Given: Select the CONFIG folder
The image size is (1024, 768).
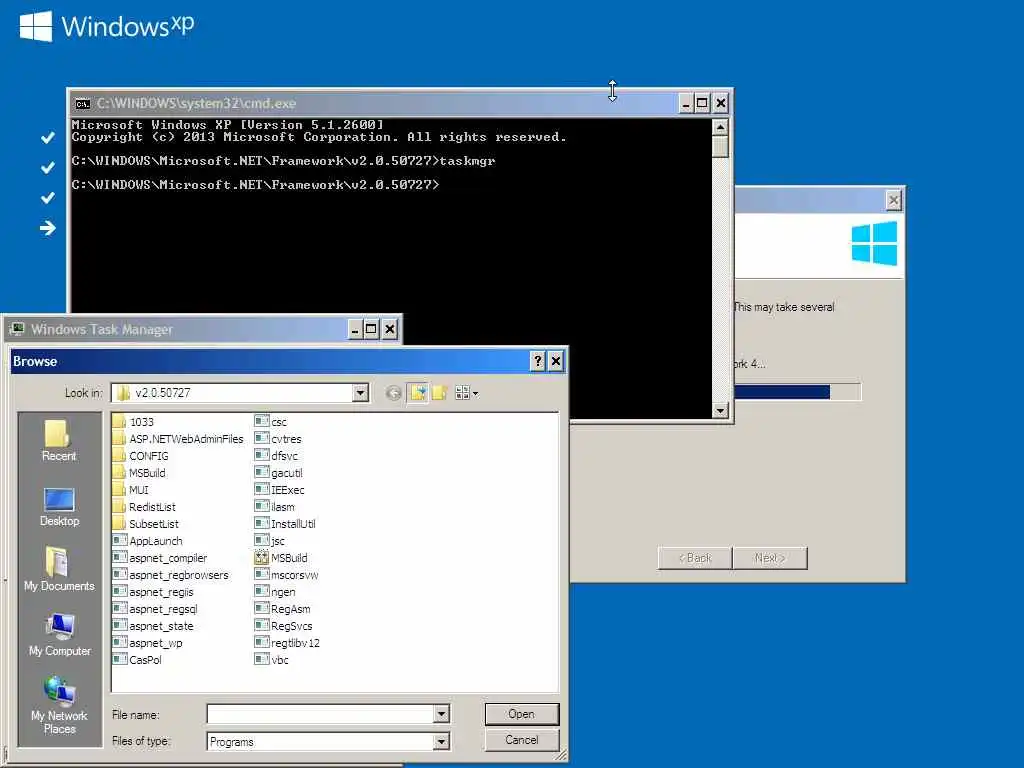Looking at the screenshot, I should point(140,456).
